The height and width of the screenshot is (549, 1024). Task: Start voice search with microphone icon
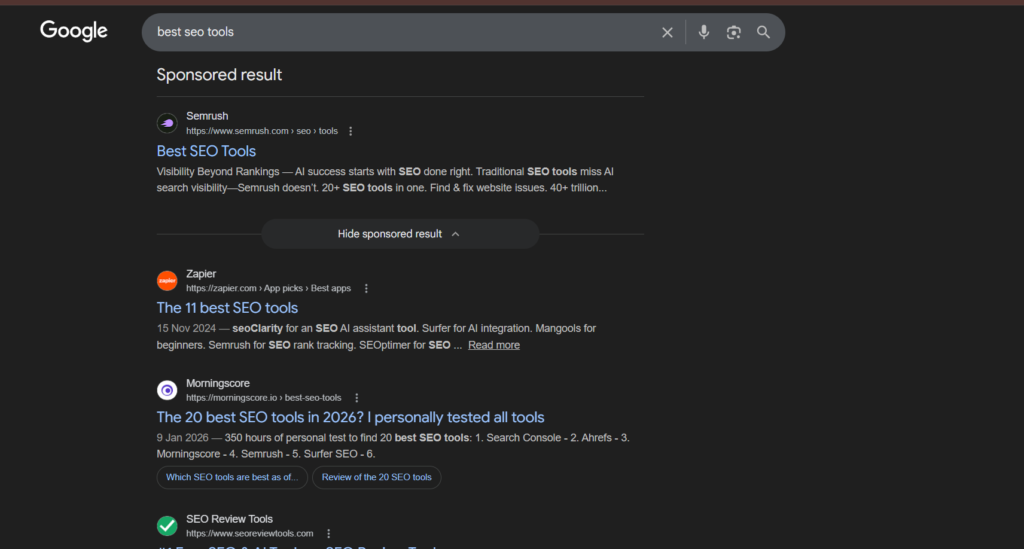click(704, 32)
